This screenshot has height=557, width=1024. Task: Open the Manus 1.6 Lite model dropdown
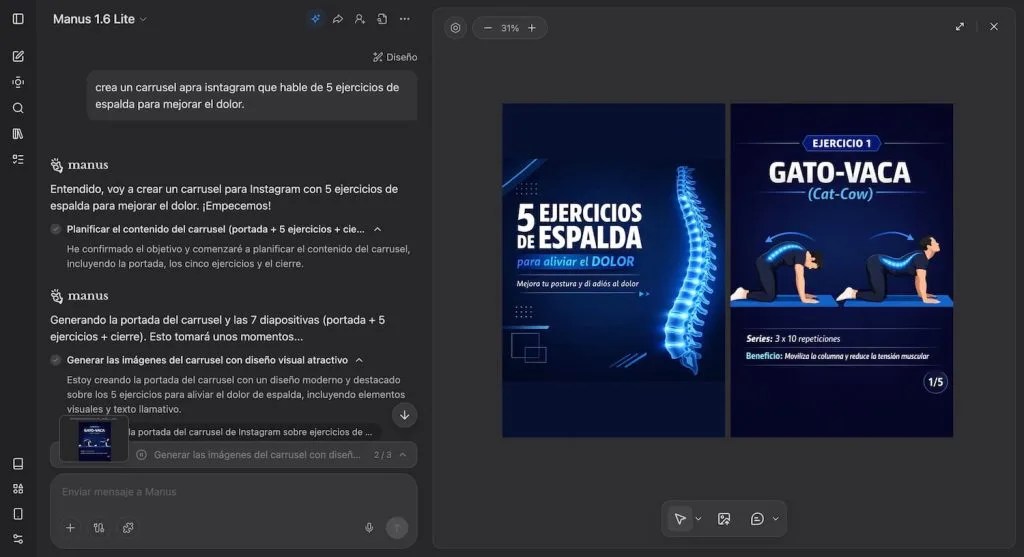click(100, 19)
